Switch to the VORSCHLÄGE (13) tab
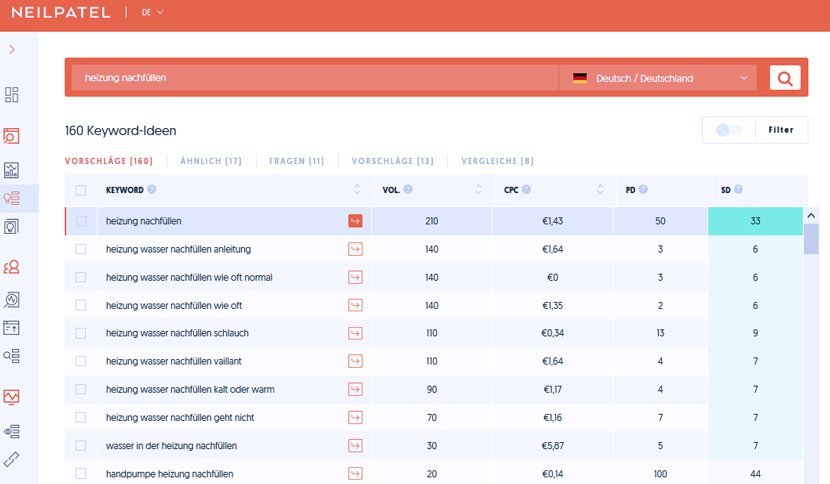This screenshot has width=830, height=484. pos(393,161)
